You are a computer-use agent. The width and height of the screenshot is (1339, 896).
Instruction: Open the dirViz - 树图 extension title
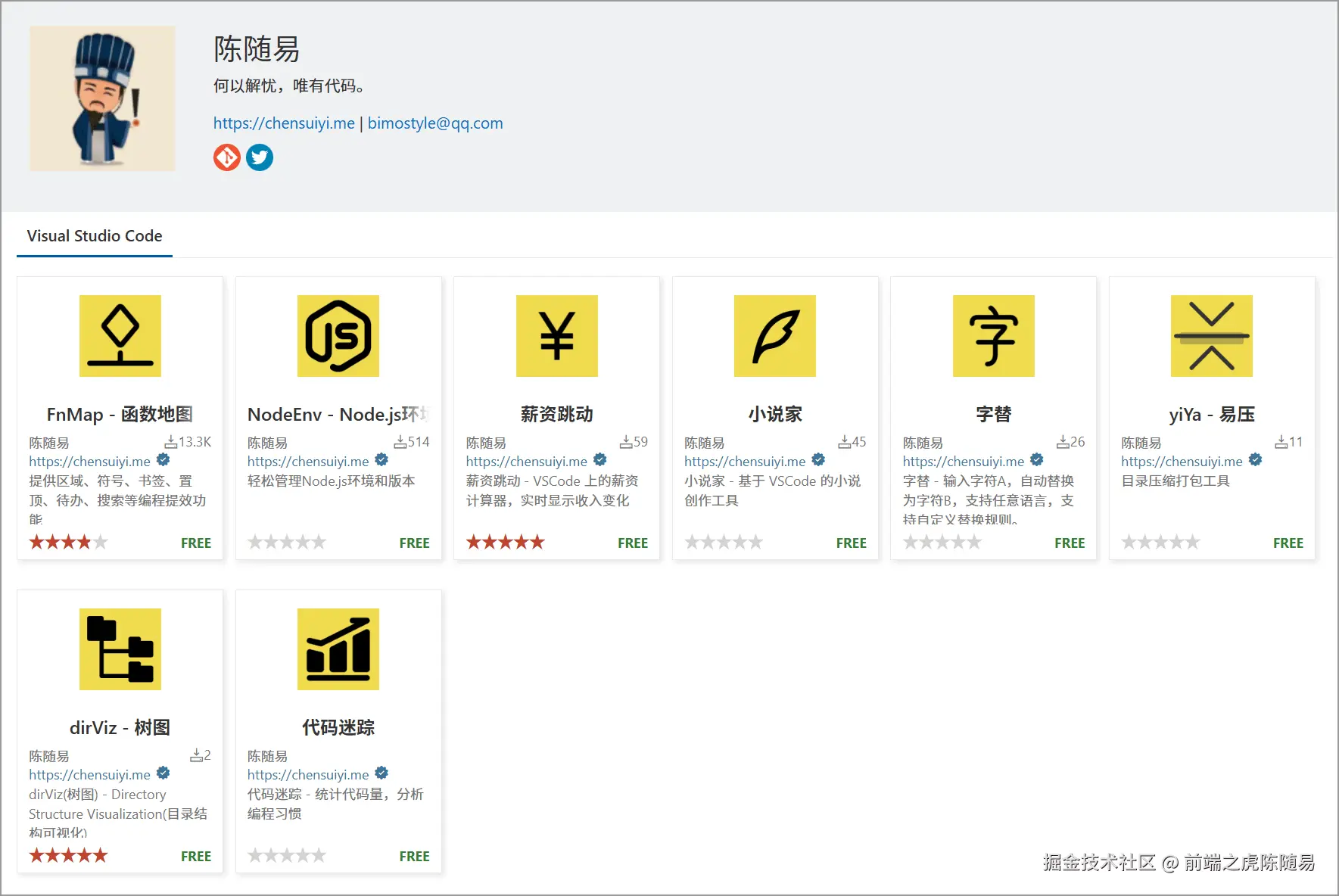click(120, 728)
